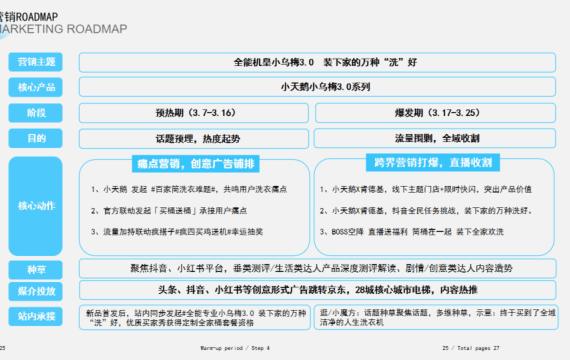Click the text 话题预埋，热度起势

pos(198,139)
